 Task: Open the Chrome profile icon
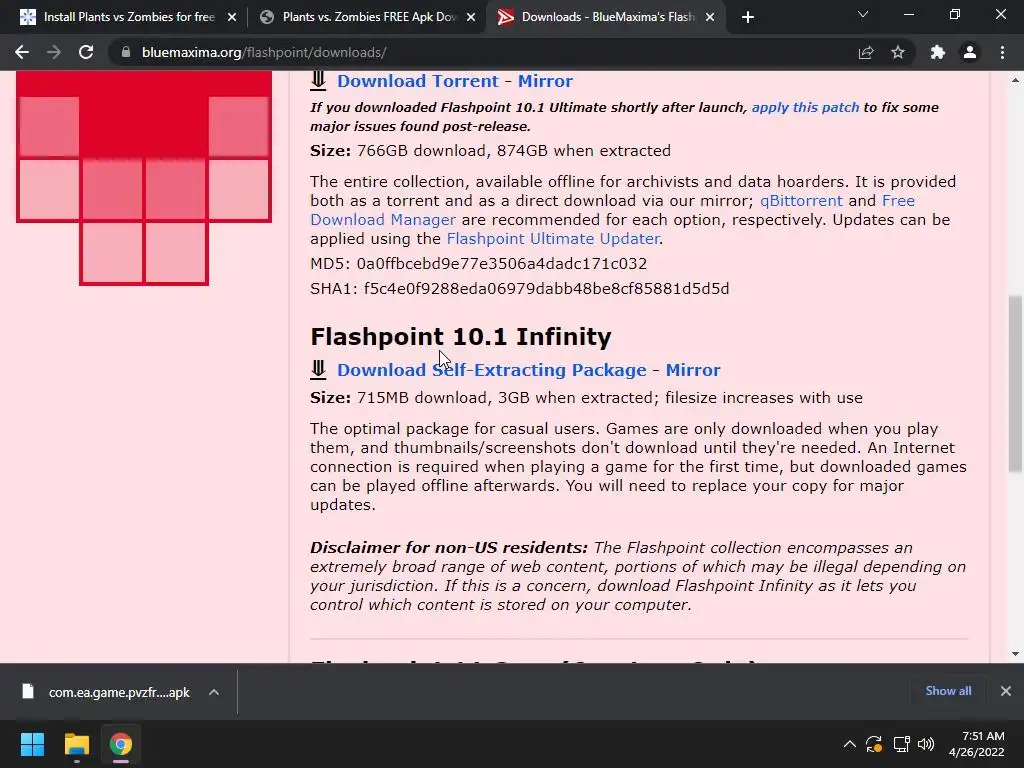click(970, 52)
